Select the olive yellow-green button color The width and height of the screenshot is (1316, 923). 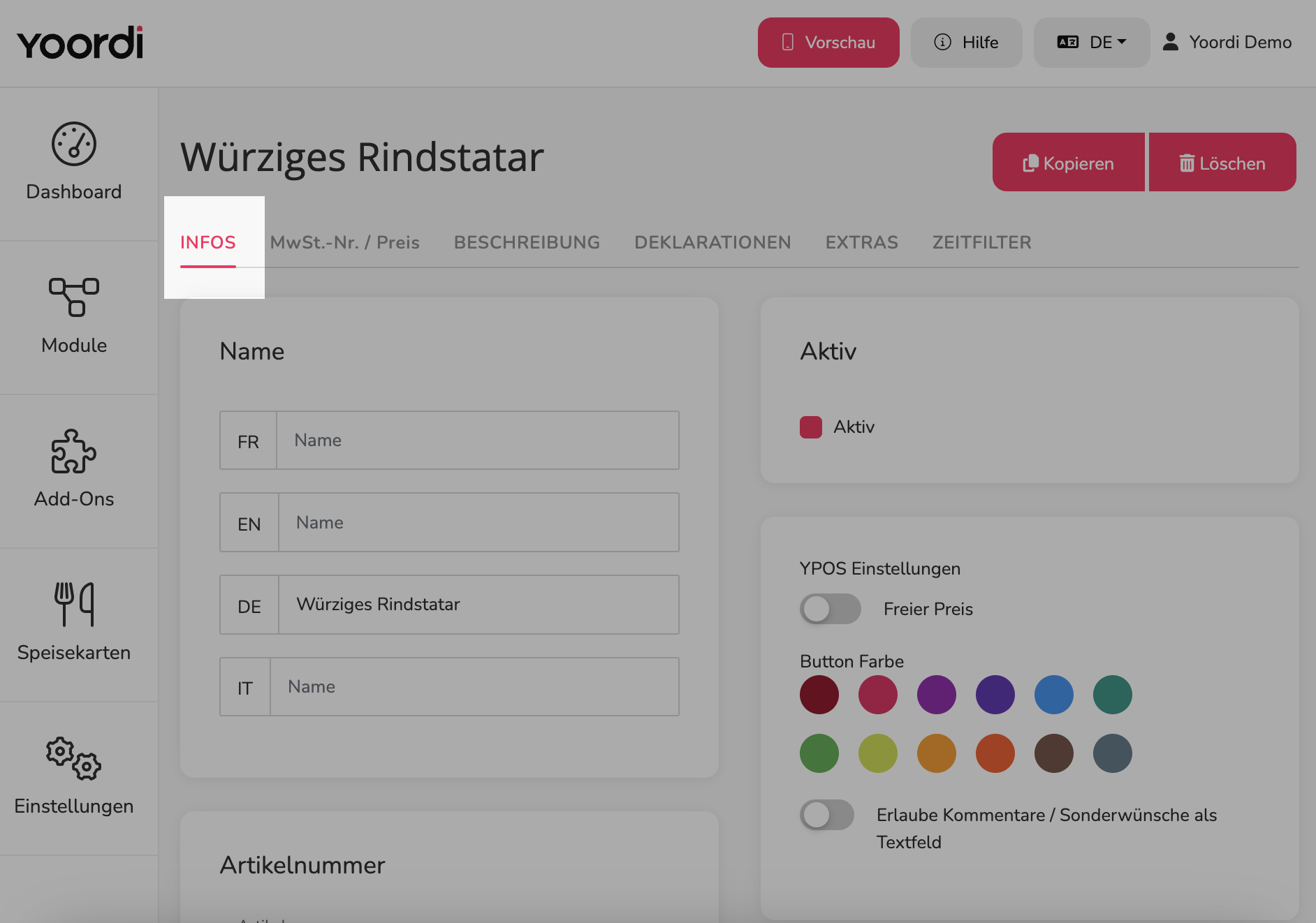[x=878, y=753]
